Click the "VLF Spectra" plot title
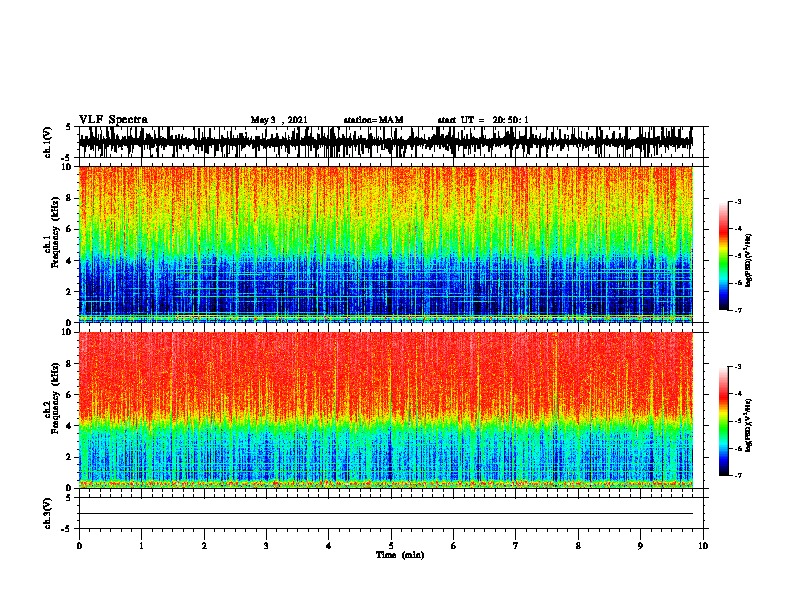The height and width of the screenshot is (612, 792). coord(113,120)
